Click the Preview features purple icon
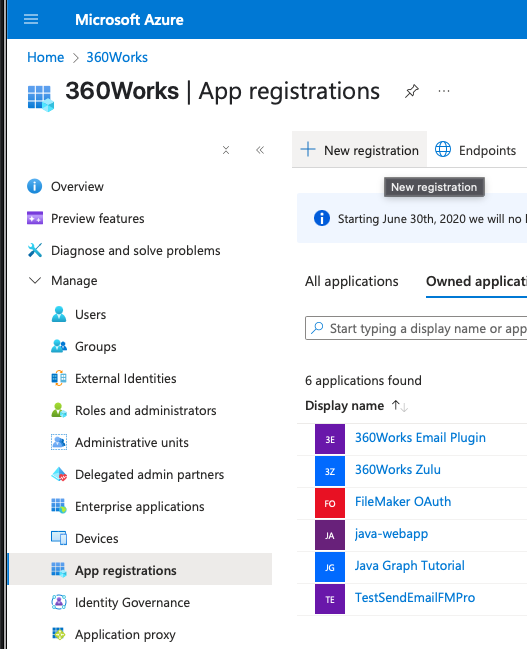Image resolution: width=527 pixels, height=649 pixels. [x=35, y=218]
